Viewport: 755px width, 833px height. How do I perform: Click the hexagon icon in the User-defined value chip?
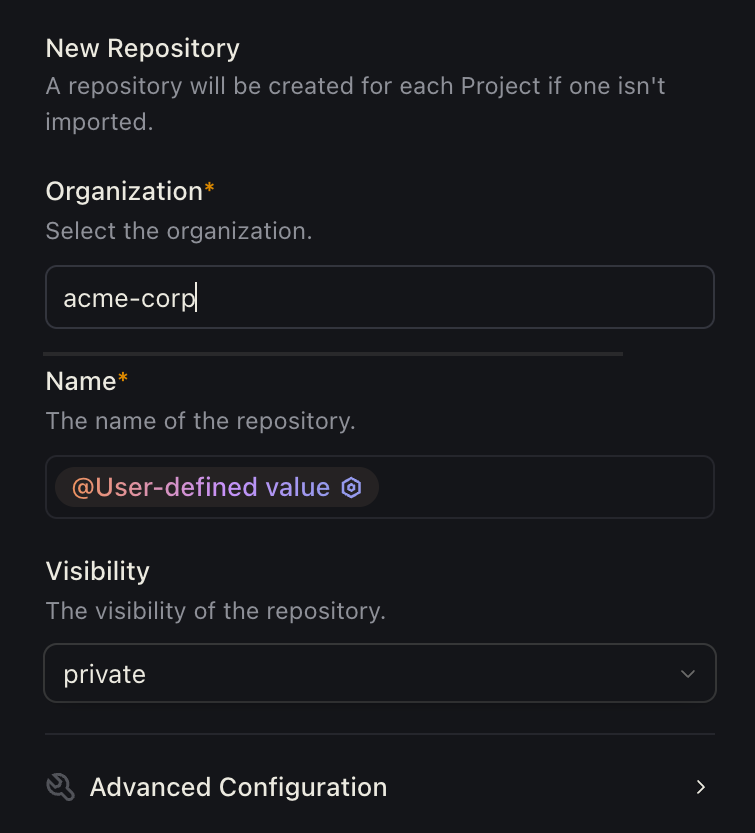point(351,488)
